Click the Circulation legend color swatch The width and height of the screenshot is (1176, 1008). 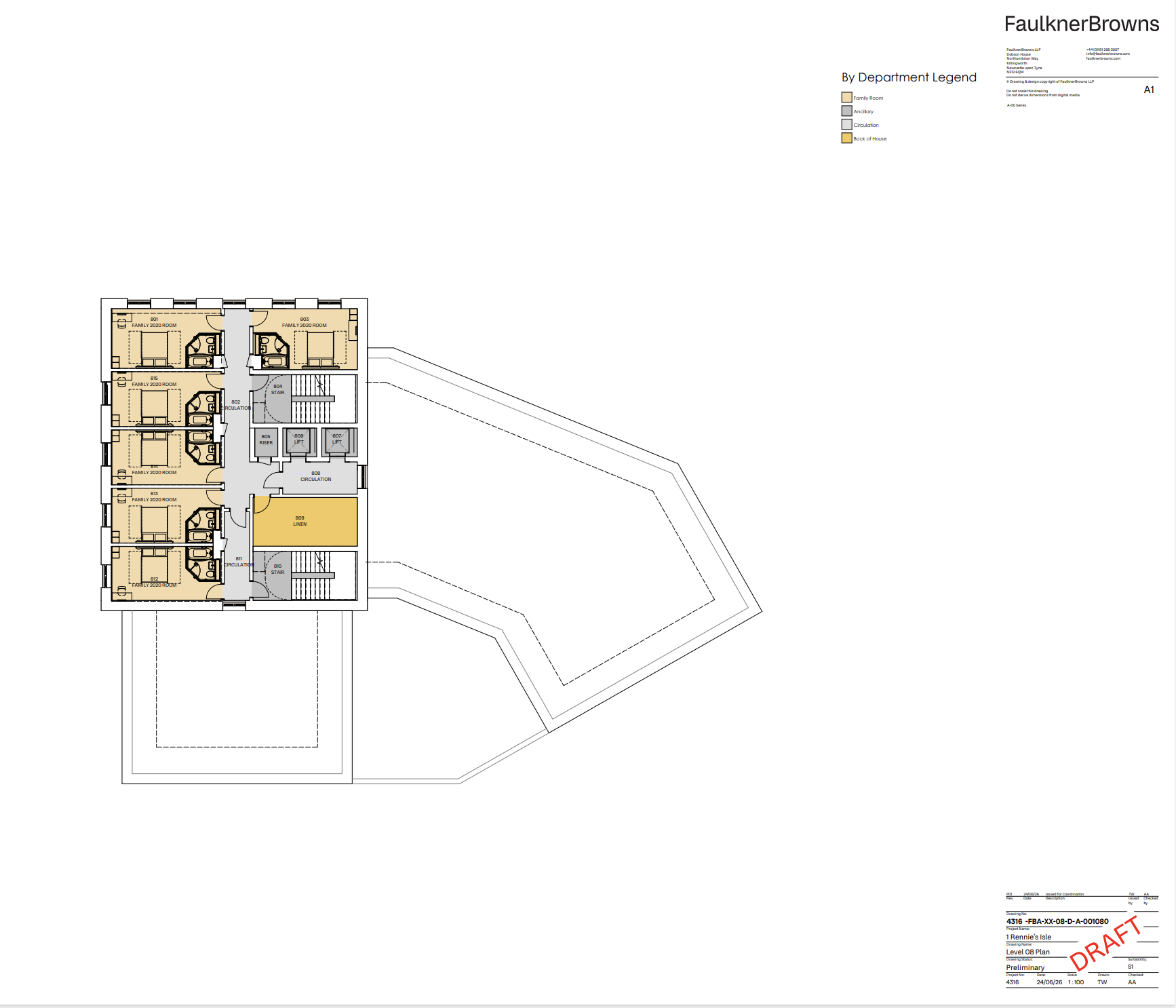[x=846, y=125]
